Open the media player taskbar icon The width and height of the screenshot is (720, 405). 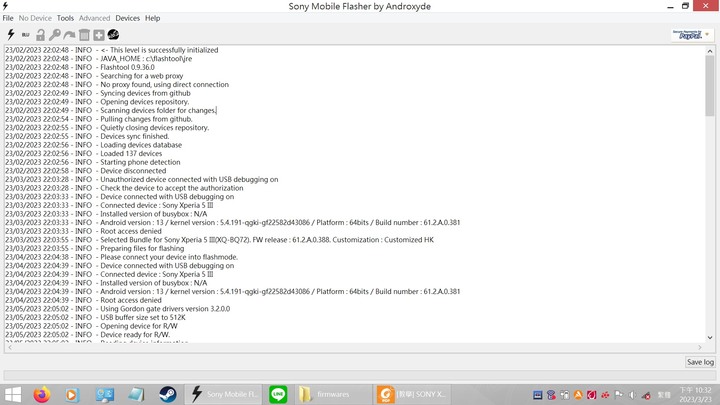[72, 394]
